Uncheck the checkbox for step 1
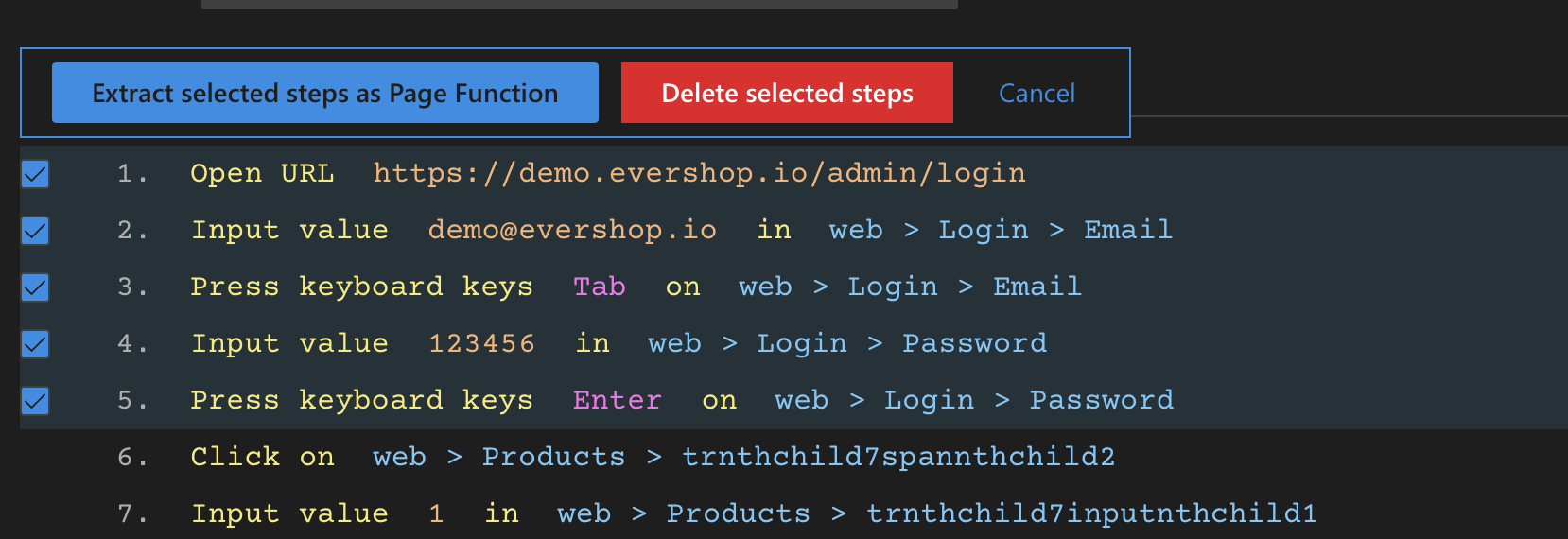This screenshot has height=539, width=1568. point(35,174)
